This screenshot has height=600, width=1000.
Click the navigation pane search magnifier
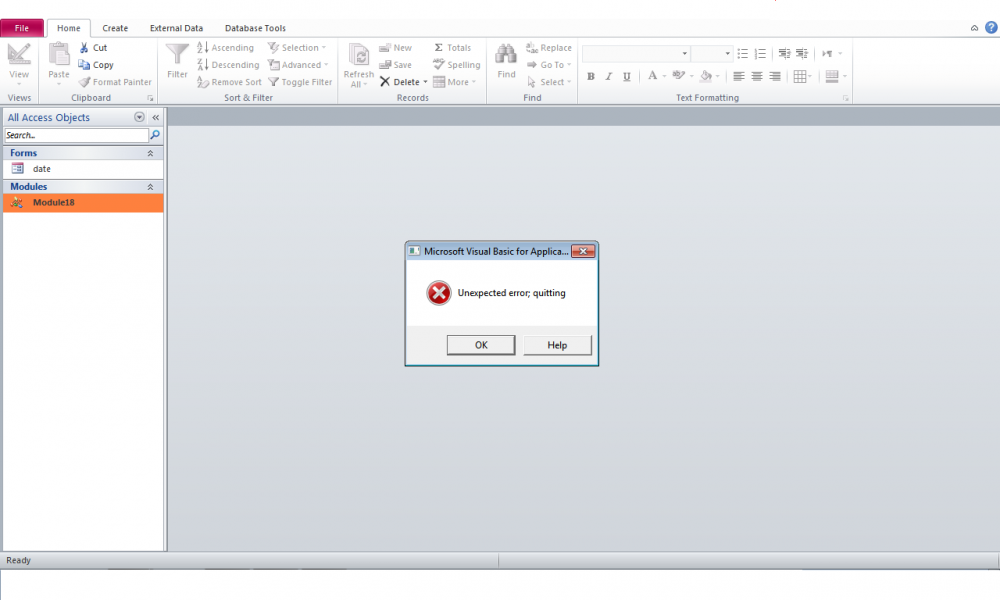pos(155,135)
